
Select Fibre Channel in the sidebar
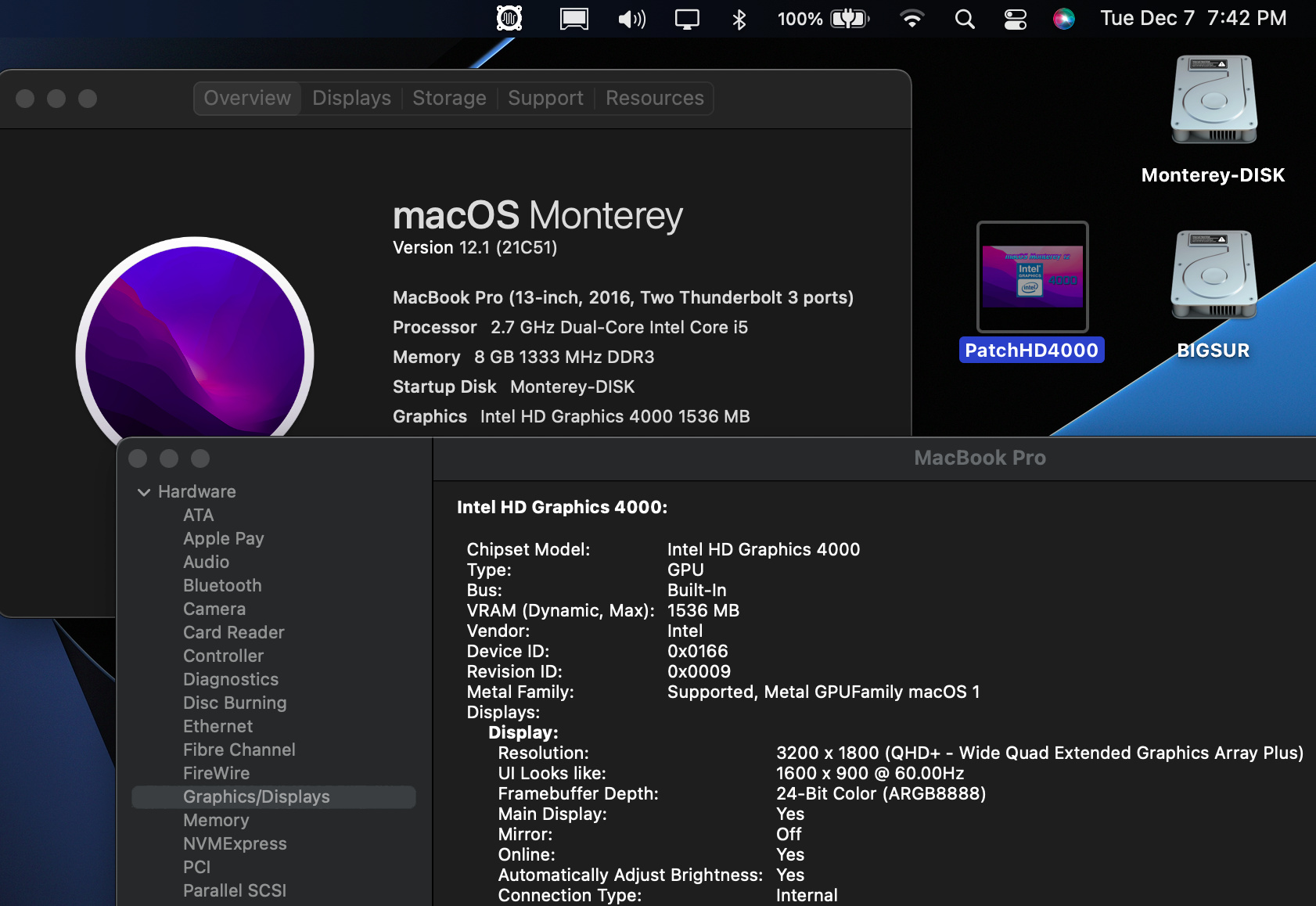239,750
